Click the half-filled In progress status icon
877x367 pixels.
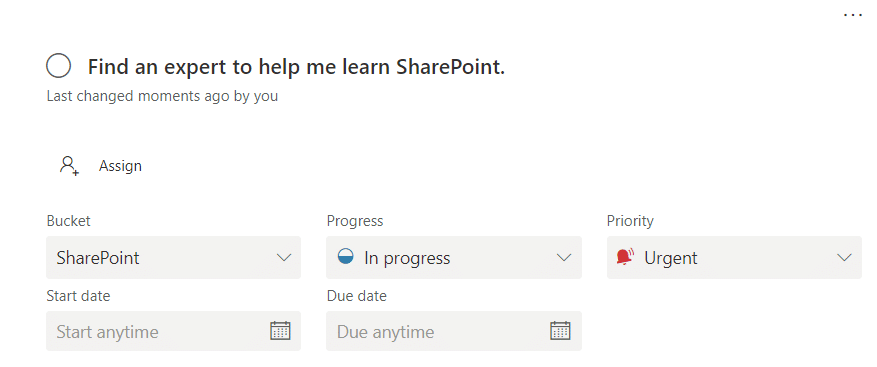coord(346,257)
